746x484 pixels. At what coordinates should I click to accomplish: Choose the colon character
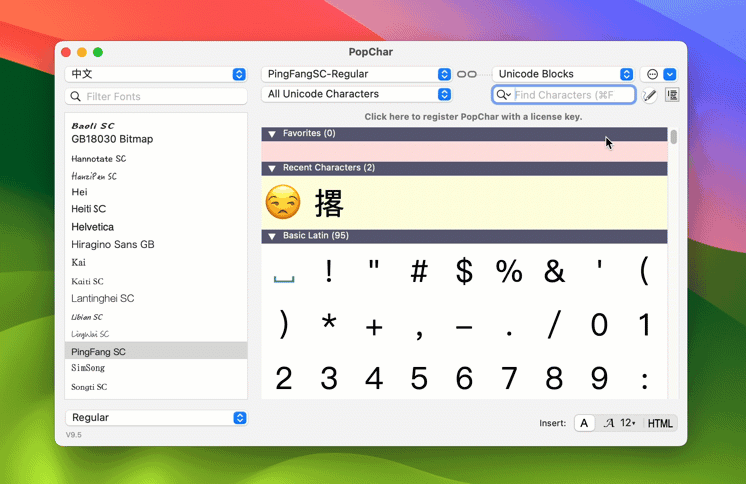644,381
